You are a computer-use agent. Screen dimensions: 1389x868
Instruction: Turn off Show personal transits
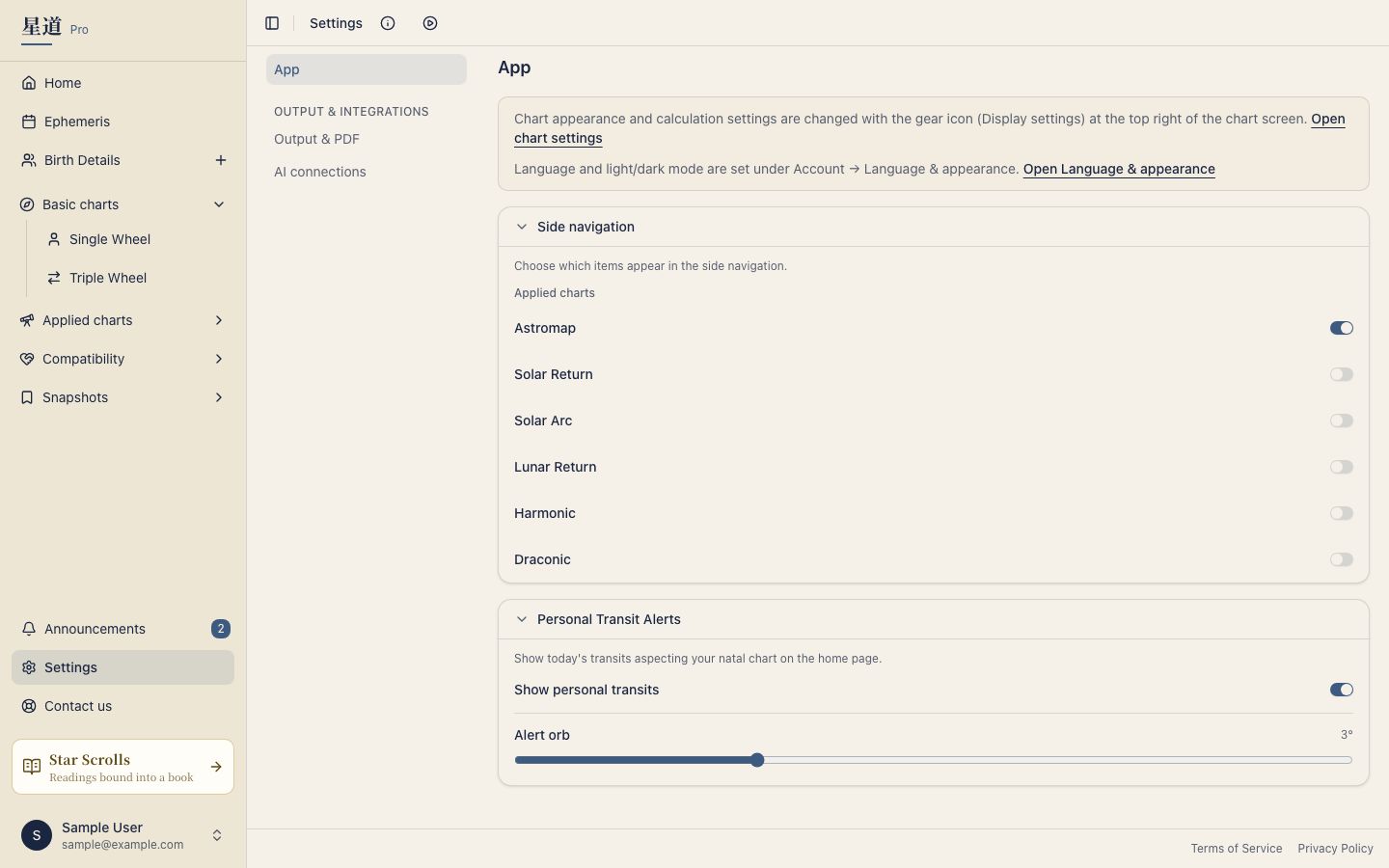pos(1342,690)
